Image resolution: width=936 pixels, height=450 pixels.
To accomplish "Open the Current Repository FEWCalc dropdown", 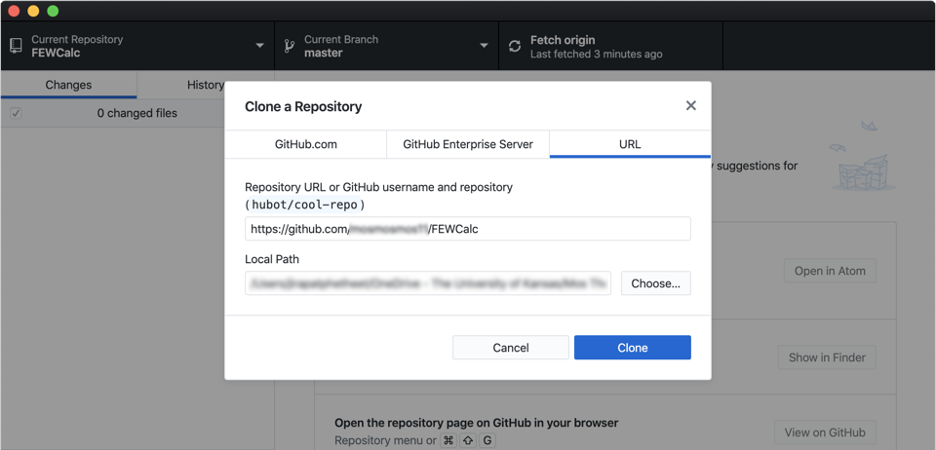I will 137,46.
